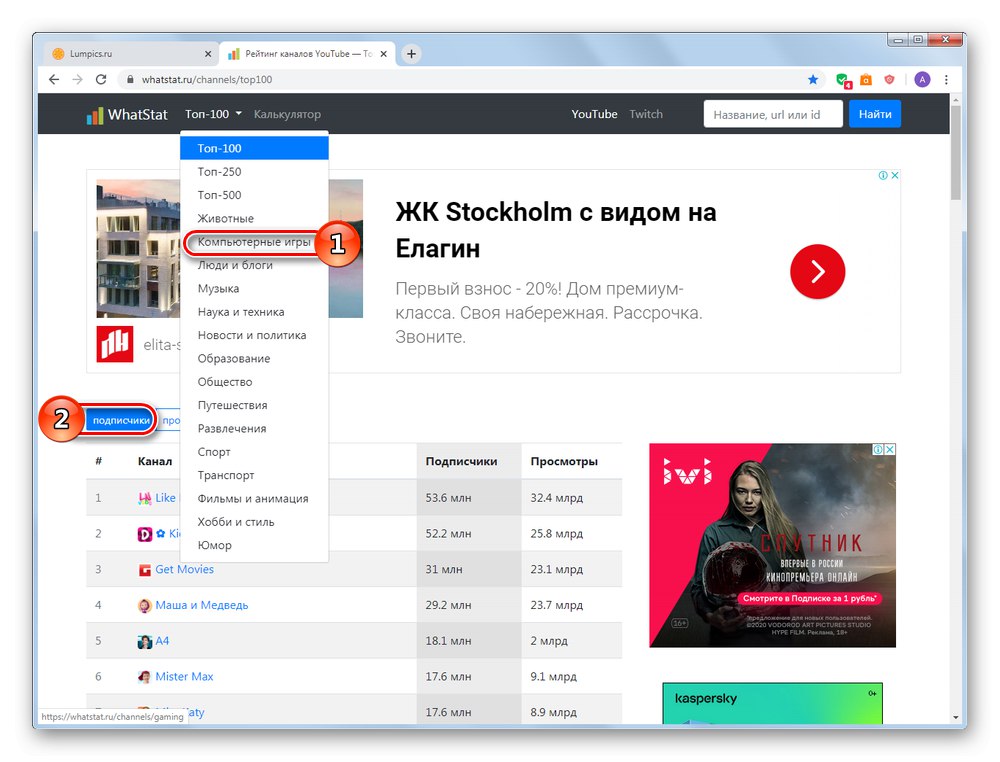Open the Калькулятор link

tap(287, 115)
